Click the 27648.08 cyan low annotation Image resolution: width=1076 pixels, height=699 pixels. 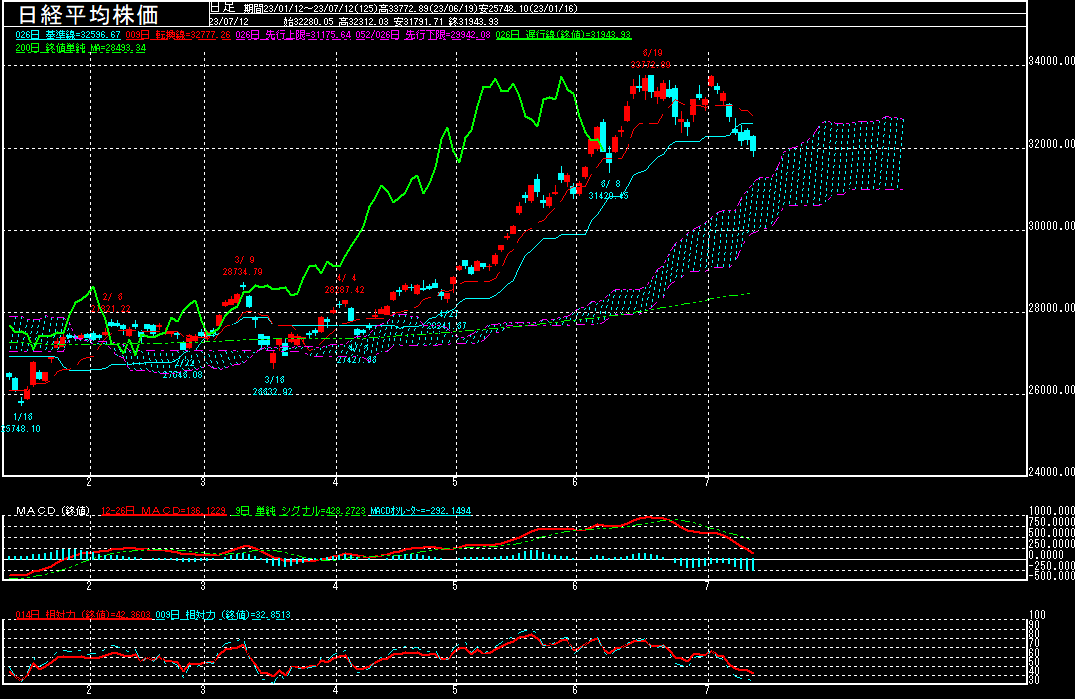183,375
